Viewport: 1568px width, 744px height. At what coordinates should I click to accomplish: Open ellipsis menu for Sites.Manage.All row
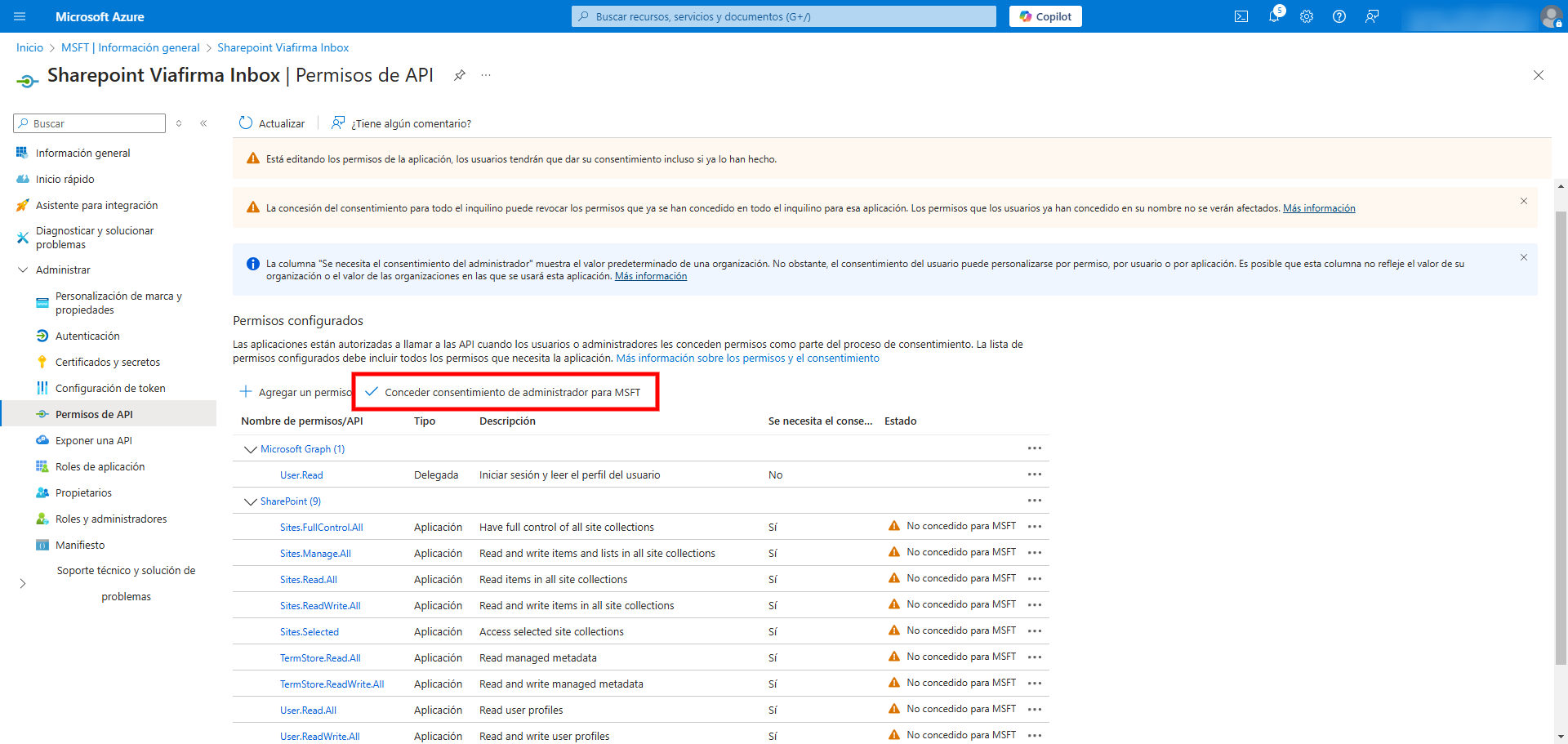point(1035,553)
